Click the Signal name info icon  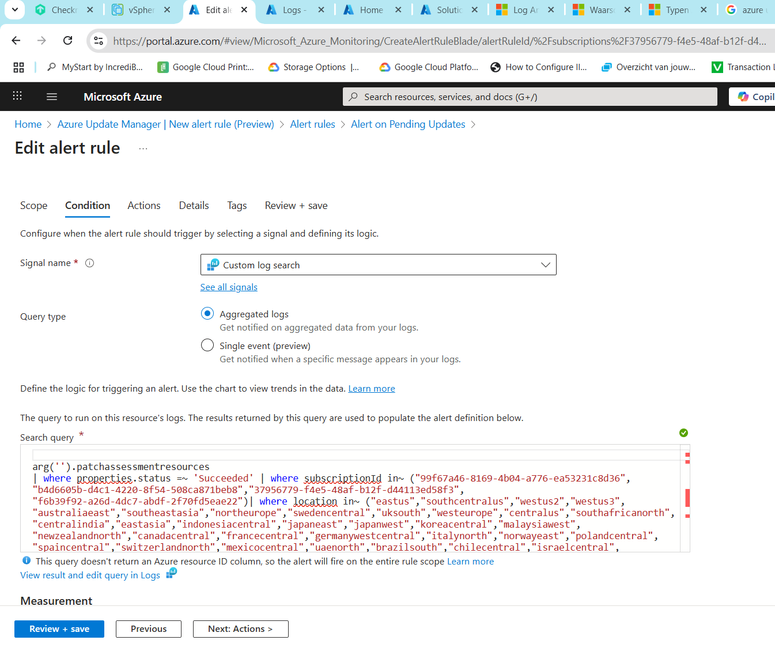coord(89,263)
